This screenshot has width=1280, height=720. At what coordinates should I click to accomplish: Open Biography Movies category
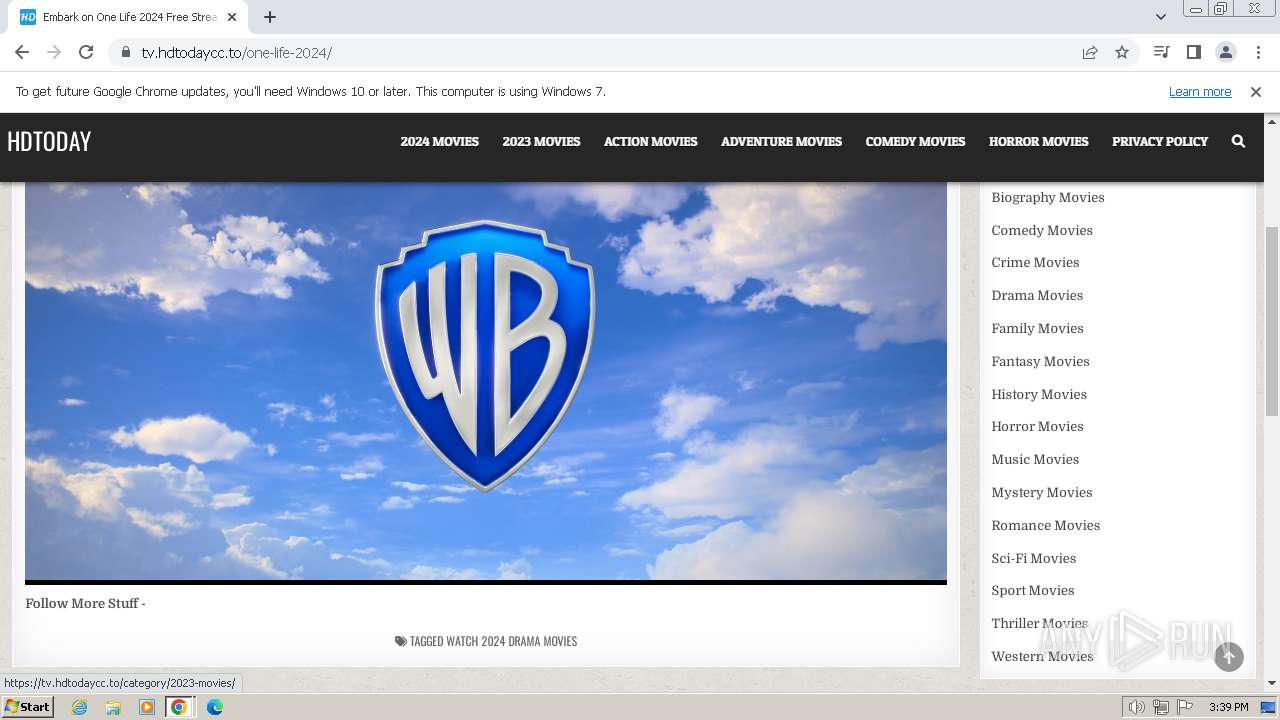pyautogui.click(x=1048, y=197)
